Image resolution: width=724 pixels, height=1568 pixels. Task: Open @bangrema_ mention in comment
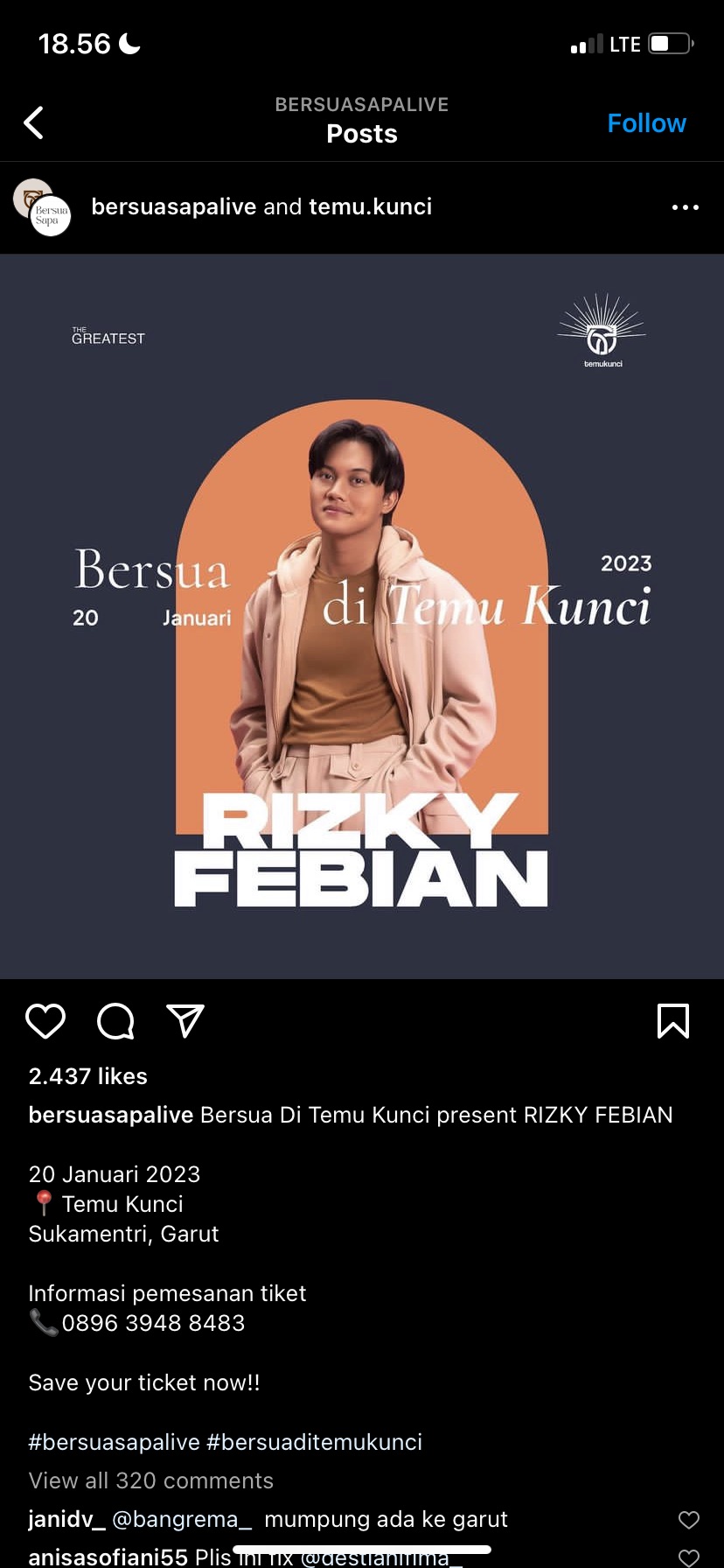182,1520
